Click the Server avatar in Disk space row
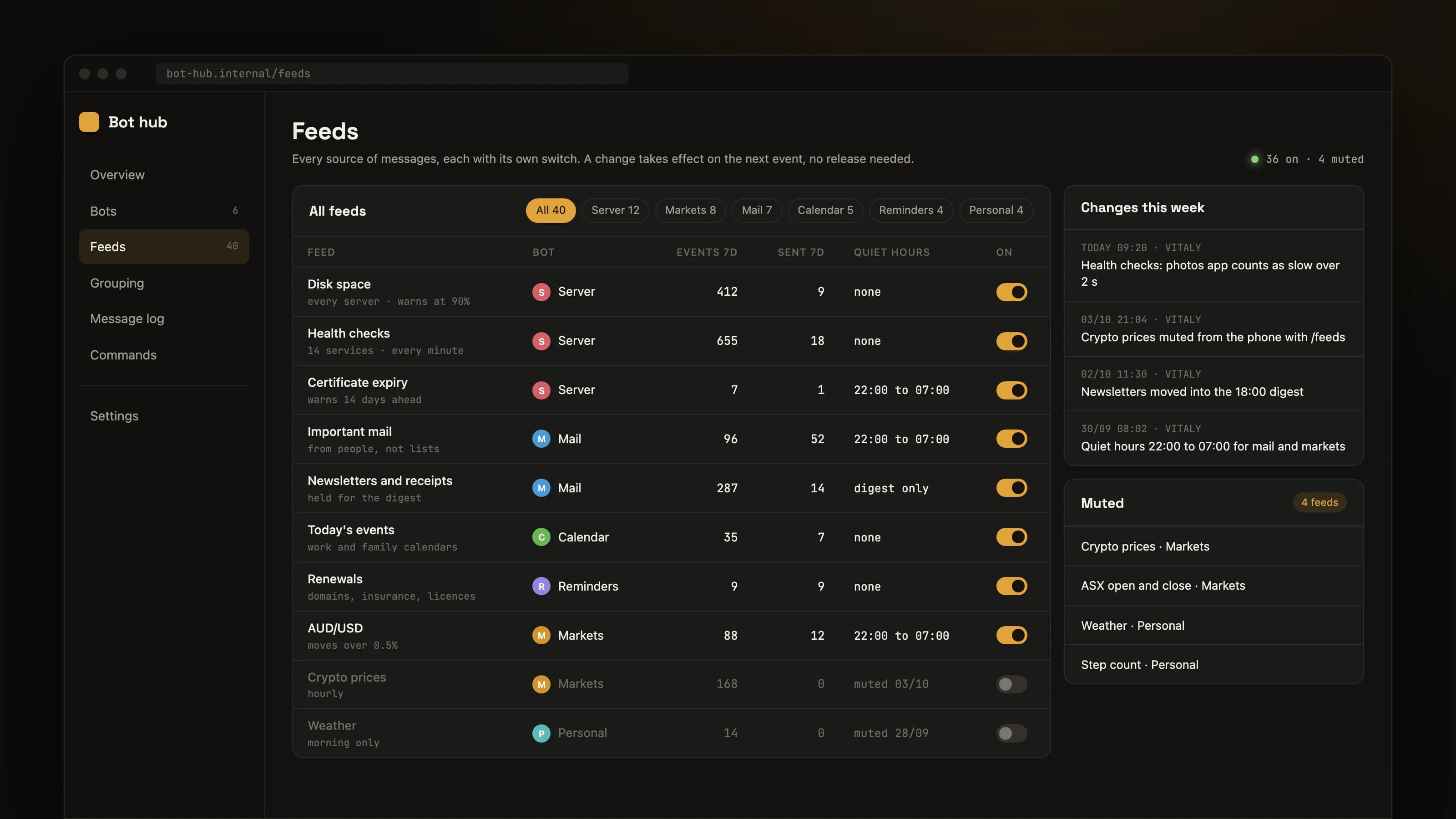Viewport: 1456px width, 819px height. 541,292
